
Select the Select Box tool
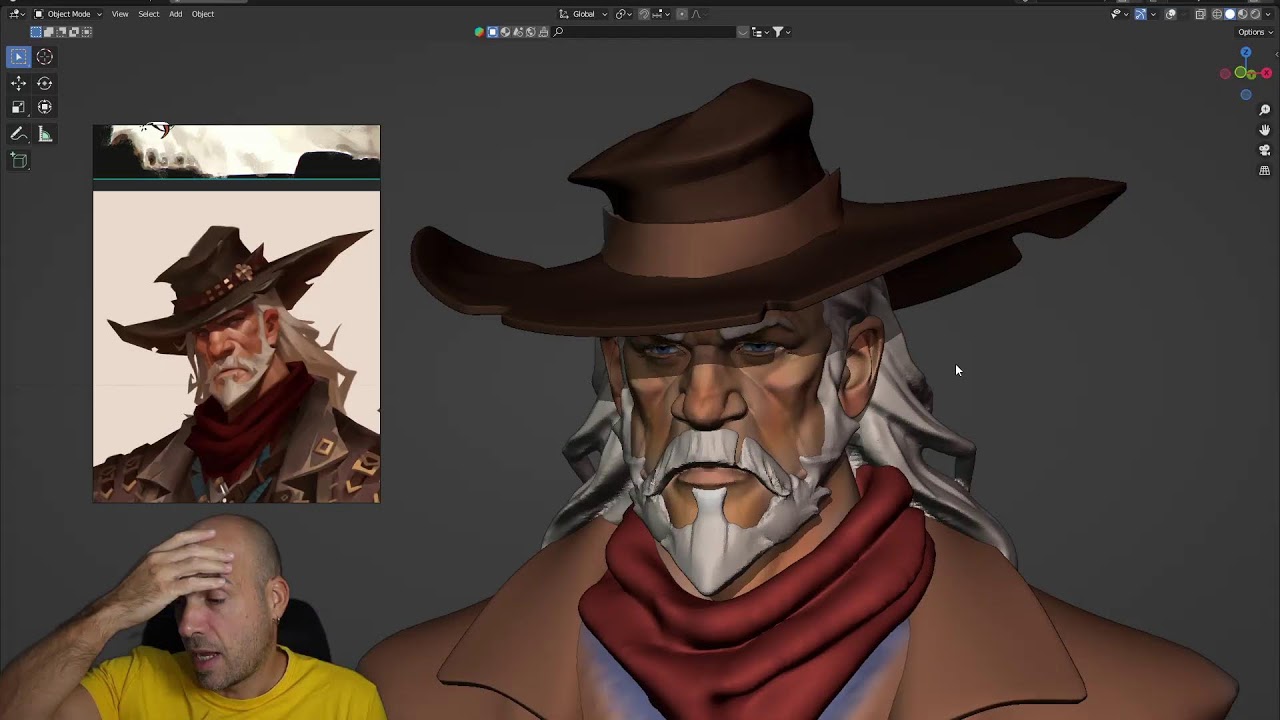coord(18,57)
